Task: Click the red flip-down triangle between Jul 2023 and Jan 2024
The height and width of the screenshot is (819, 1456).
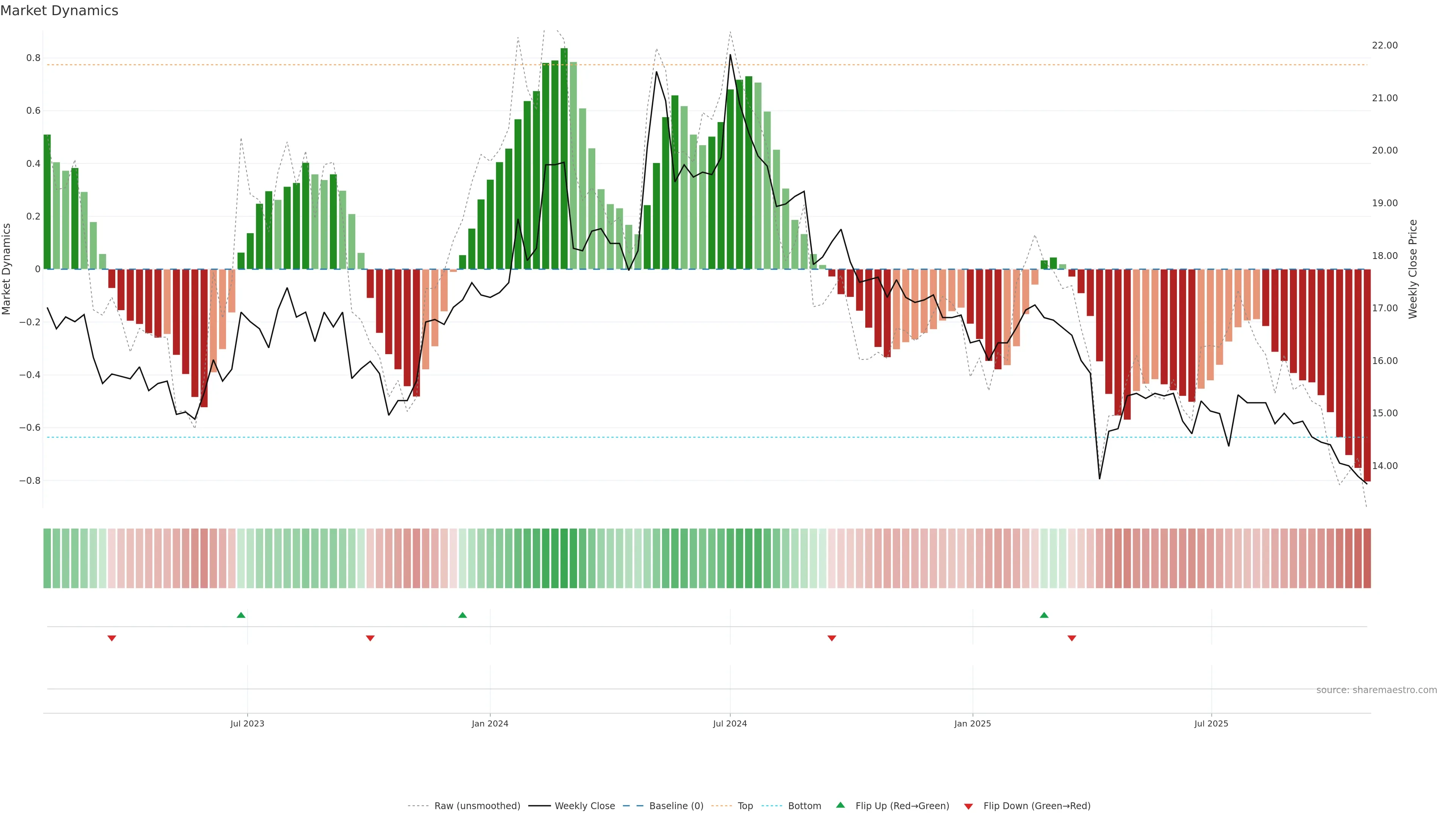Action: [370, 638]
